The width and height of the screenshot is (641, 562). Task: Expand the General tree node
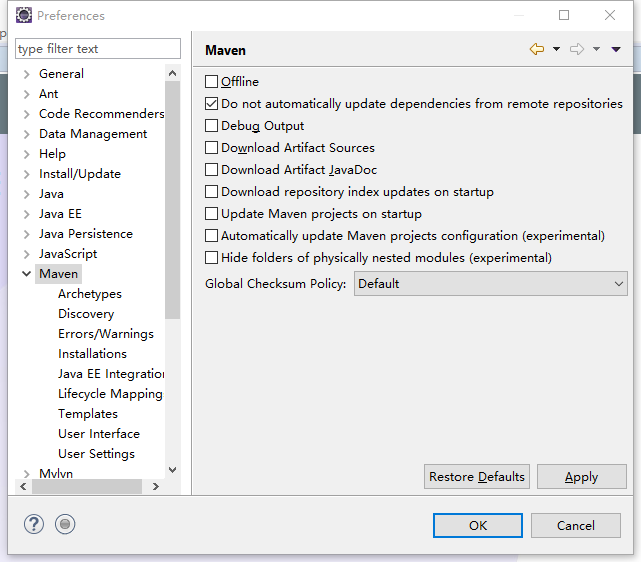click(x=27, y=74)
